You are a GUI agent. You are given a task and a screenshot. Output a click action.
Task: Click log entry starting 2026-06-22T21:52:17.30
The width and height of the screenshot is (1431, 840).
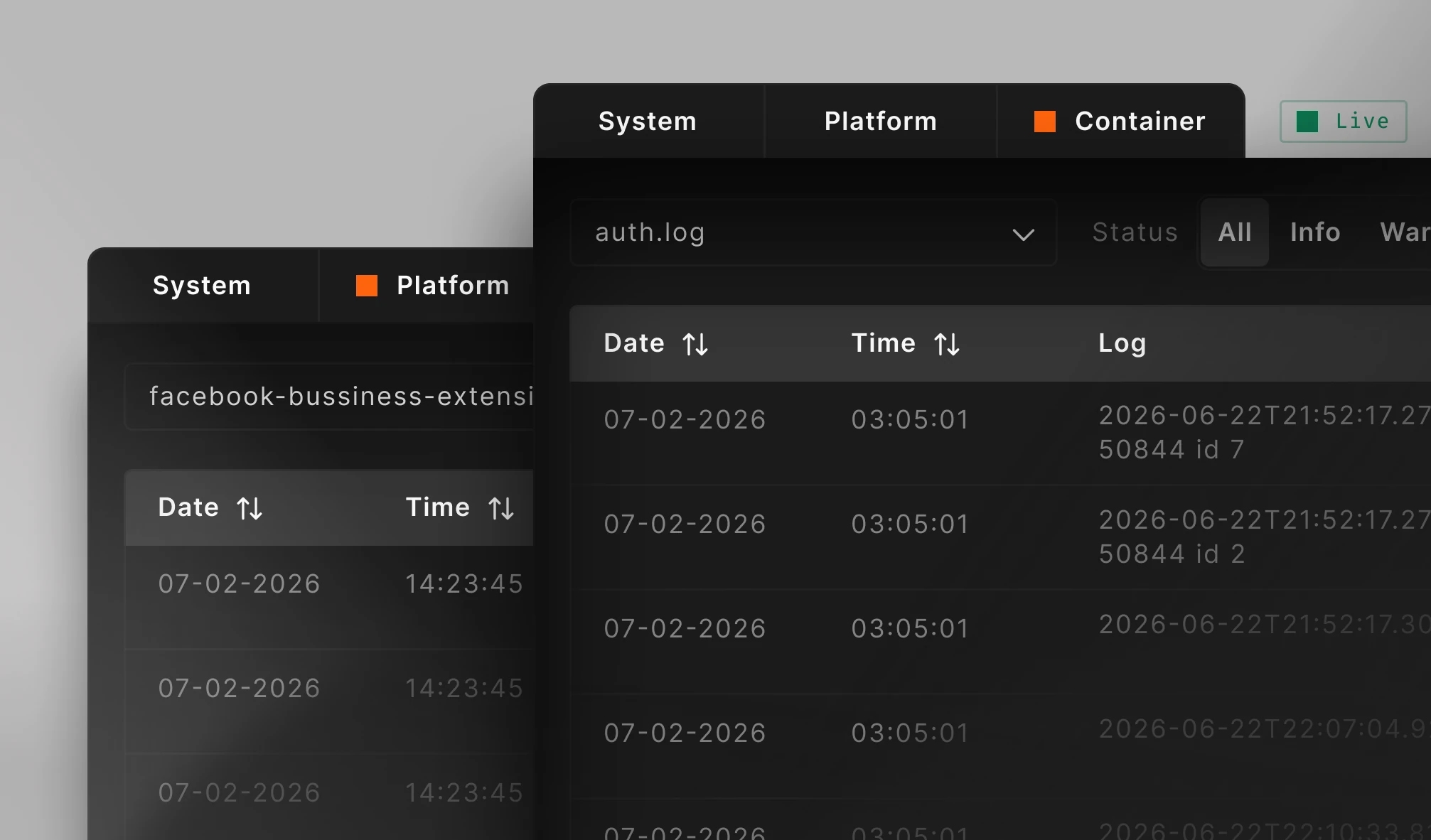[1264, 625]
